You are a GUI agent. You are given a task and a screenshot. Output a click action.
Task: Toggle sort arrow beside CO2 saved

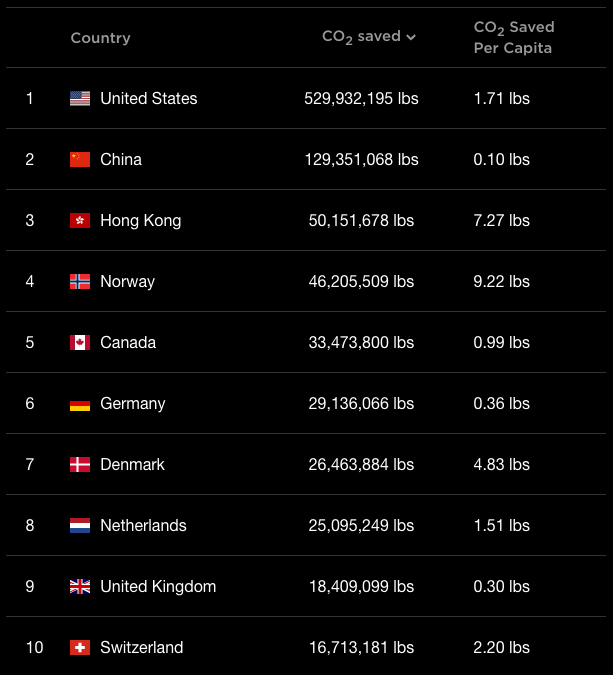coord(411,37)
